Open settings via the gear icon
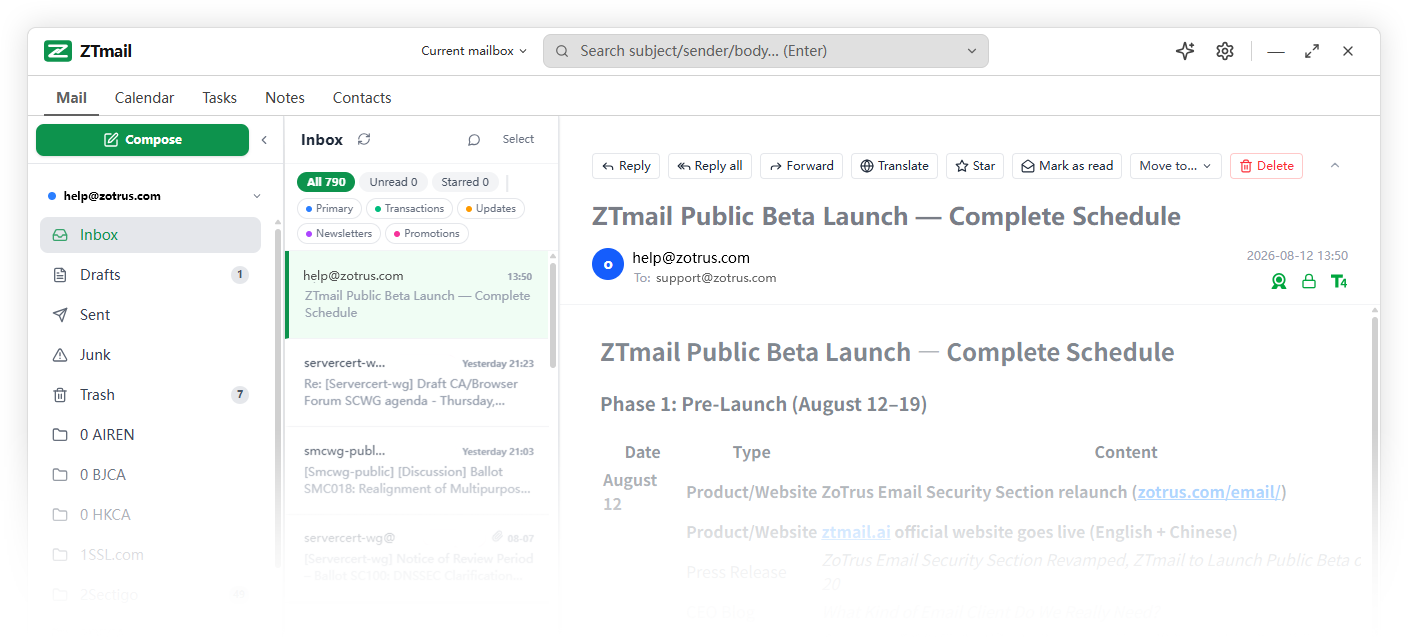Image resolution: width=1408 pixels, height=637 pixels. [x=1225, y=51]
